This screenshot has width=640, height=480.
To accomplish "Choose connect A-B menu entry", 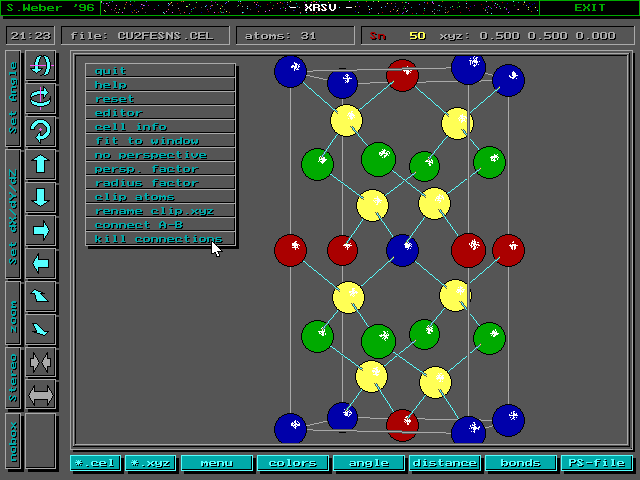I will coord(160,224).
